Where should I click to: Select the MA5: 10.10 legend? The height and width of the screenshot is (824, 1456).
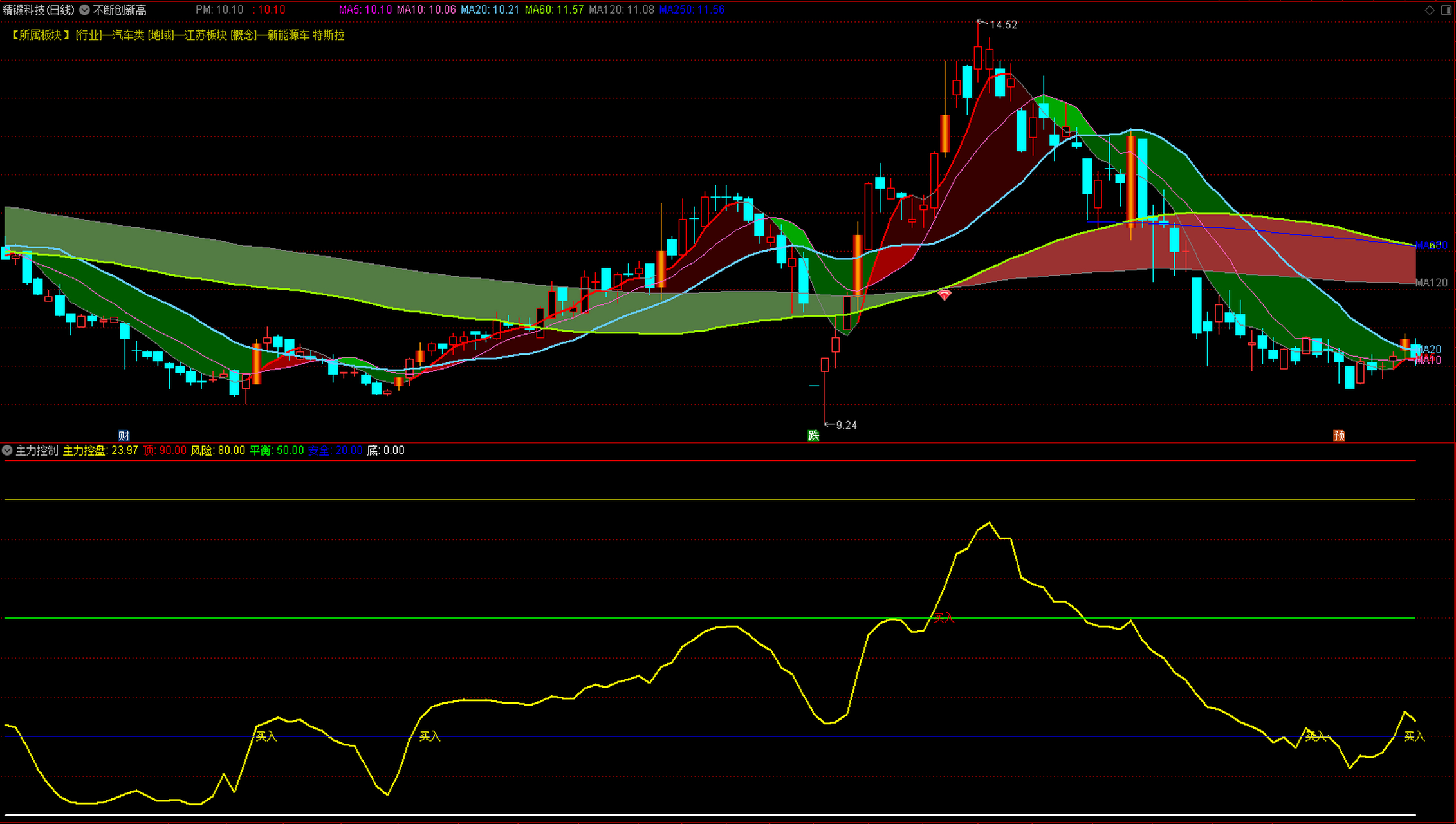tap(365, 10)
